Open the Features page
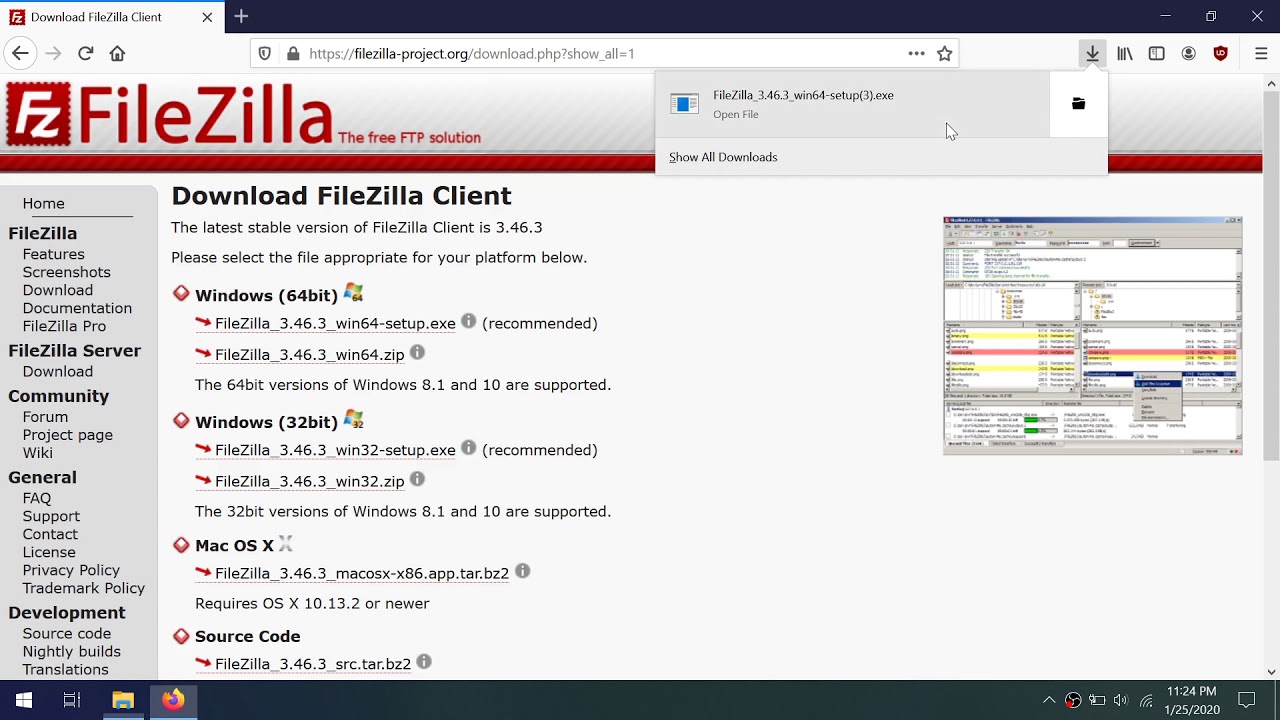This screenshot has height=720, width=1280. [x=54, y=254]
